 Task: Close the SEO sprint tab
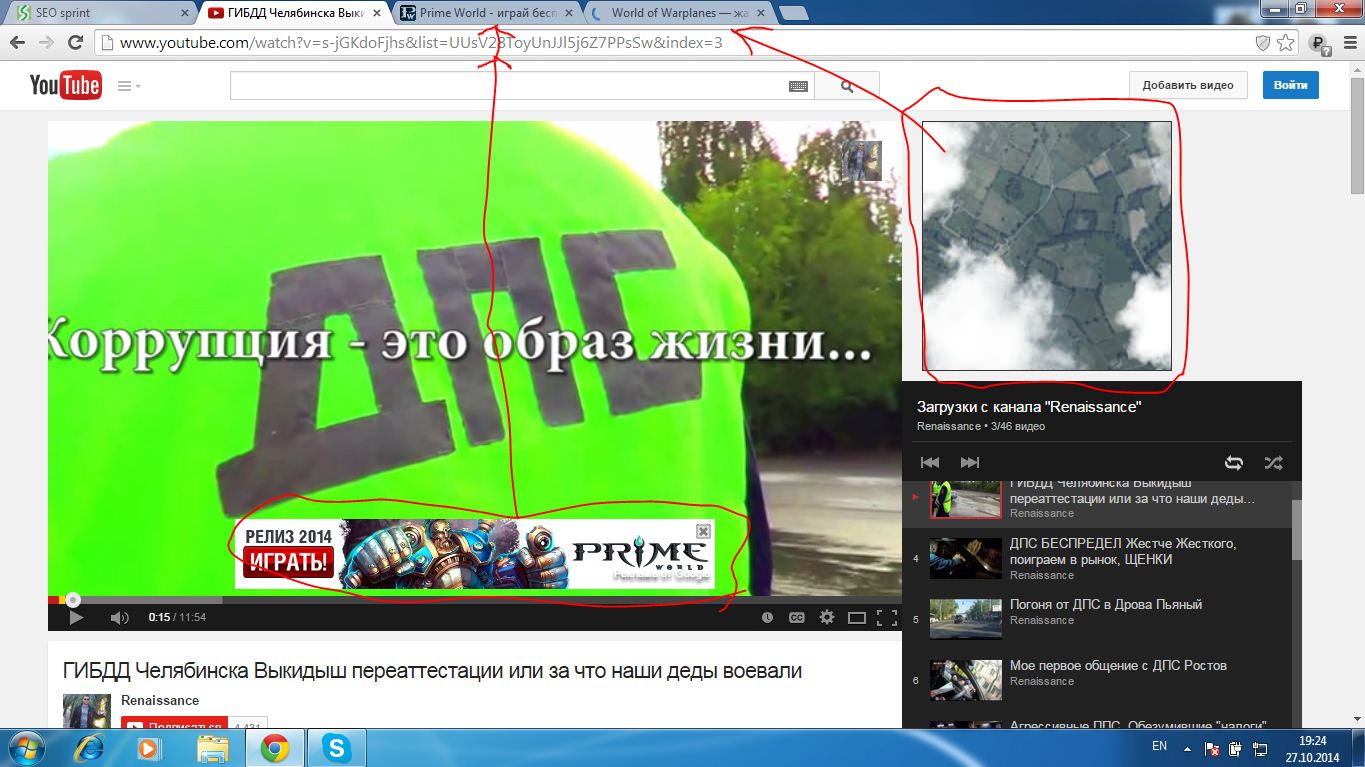click(x=182, y=13)
